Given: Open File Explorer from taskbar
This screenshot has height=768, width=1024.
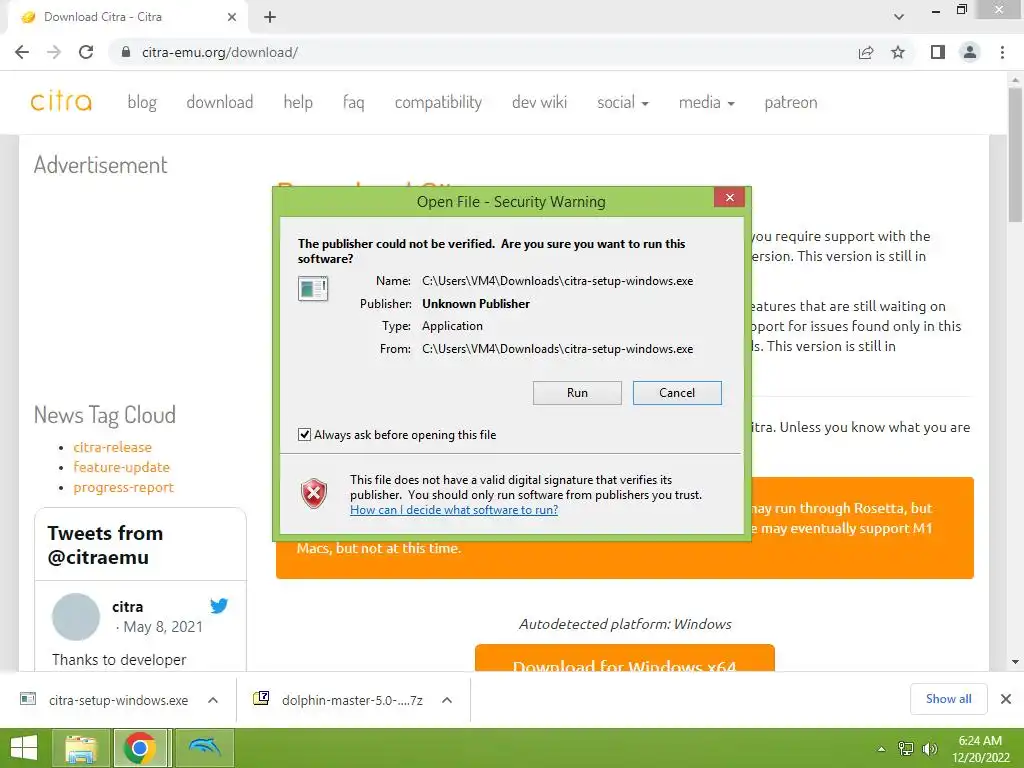Looking at the screenshot, I should 80,748.
